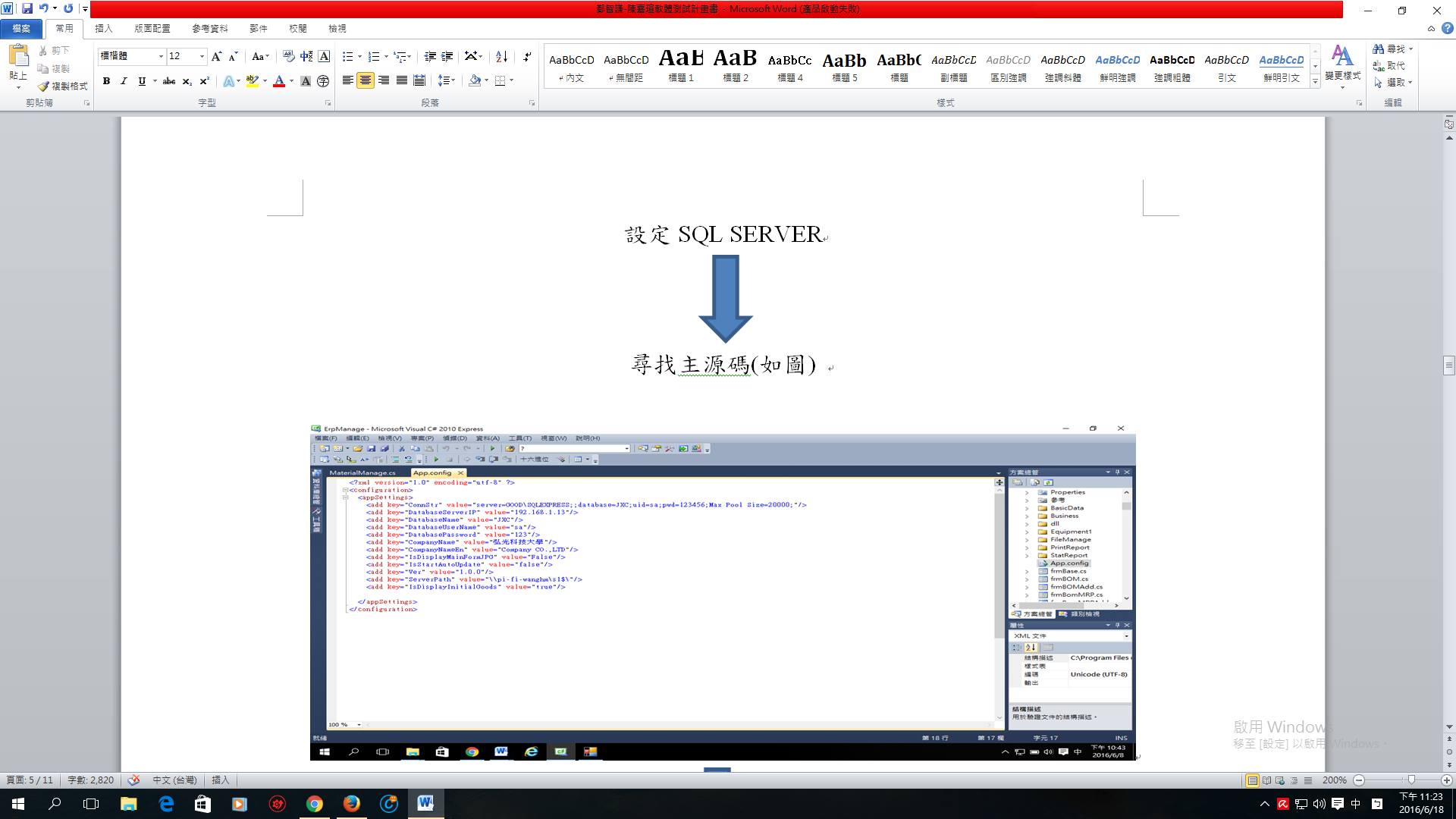Switch to the References tab
This screenshot has height=819, width=1456.
210,28
